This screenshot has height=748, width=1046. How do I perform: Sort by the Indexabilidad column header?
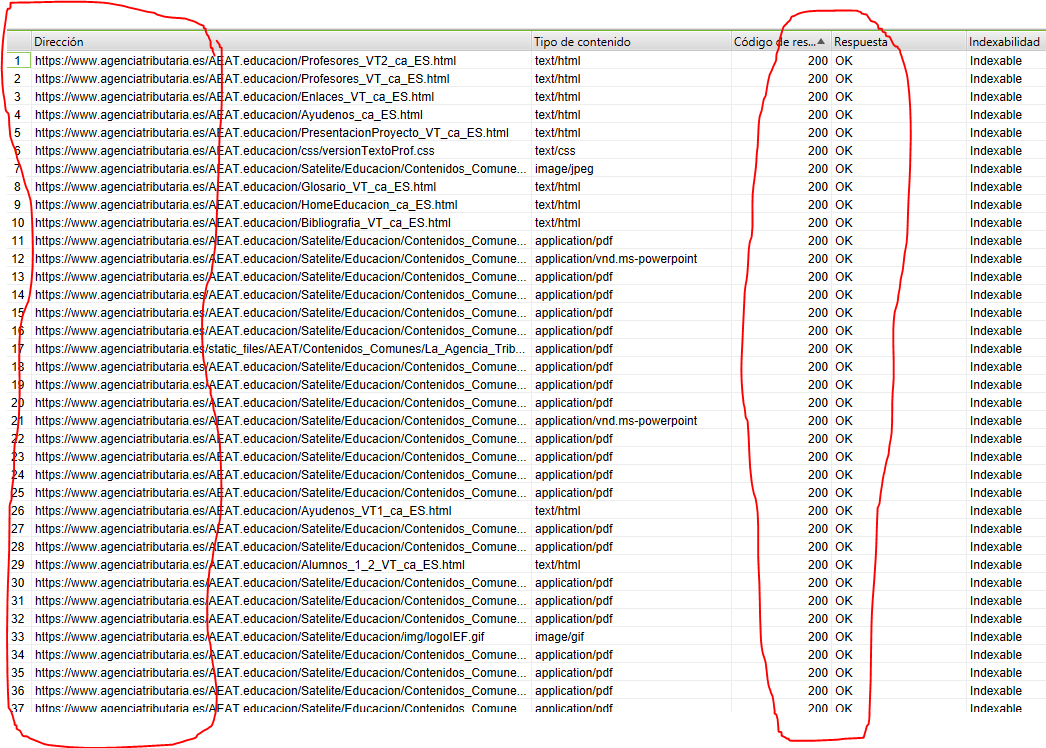coord(1004,41)
